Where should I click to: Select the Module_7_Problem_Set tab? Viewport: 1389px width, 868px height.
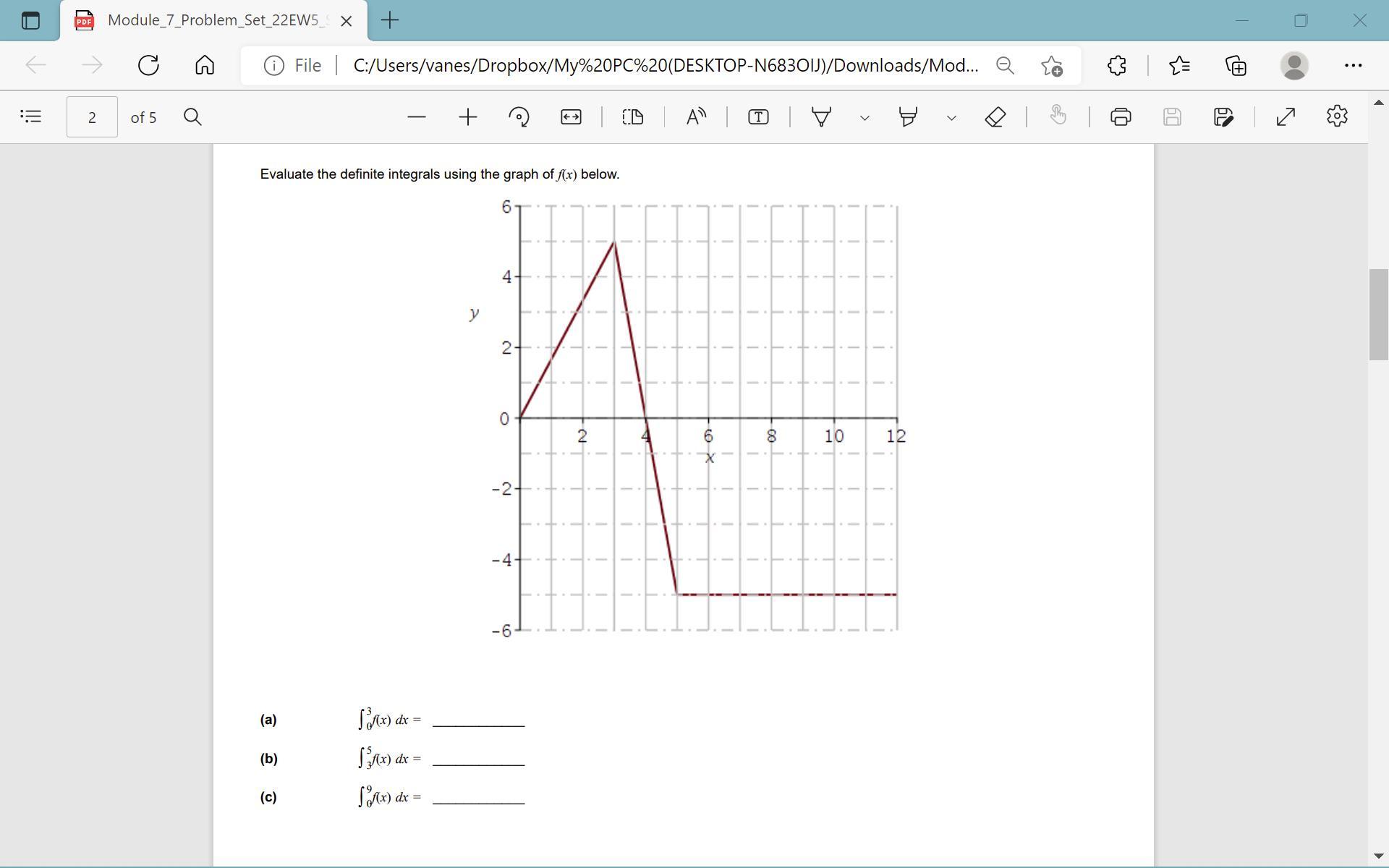pyautogui.click(x=213, y=20)
